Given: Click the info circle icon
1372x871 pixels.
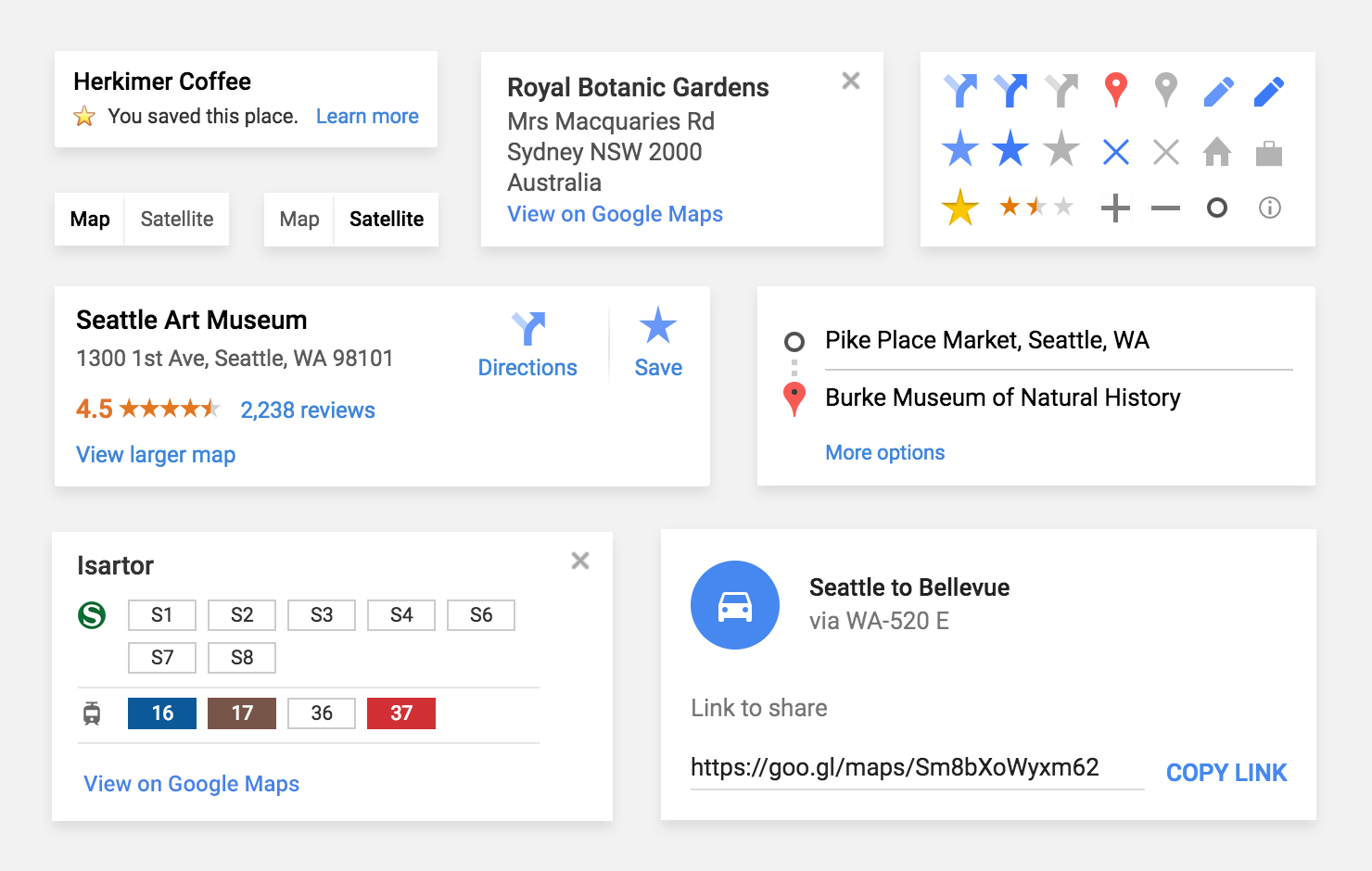Looking at the screenshot, I should coord(1269,208).
